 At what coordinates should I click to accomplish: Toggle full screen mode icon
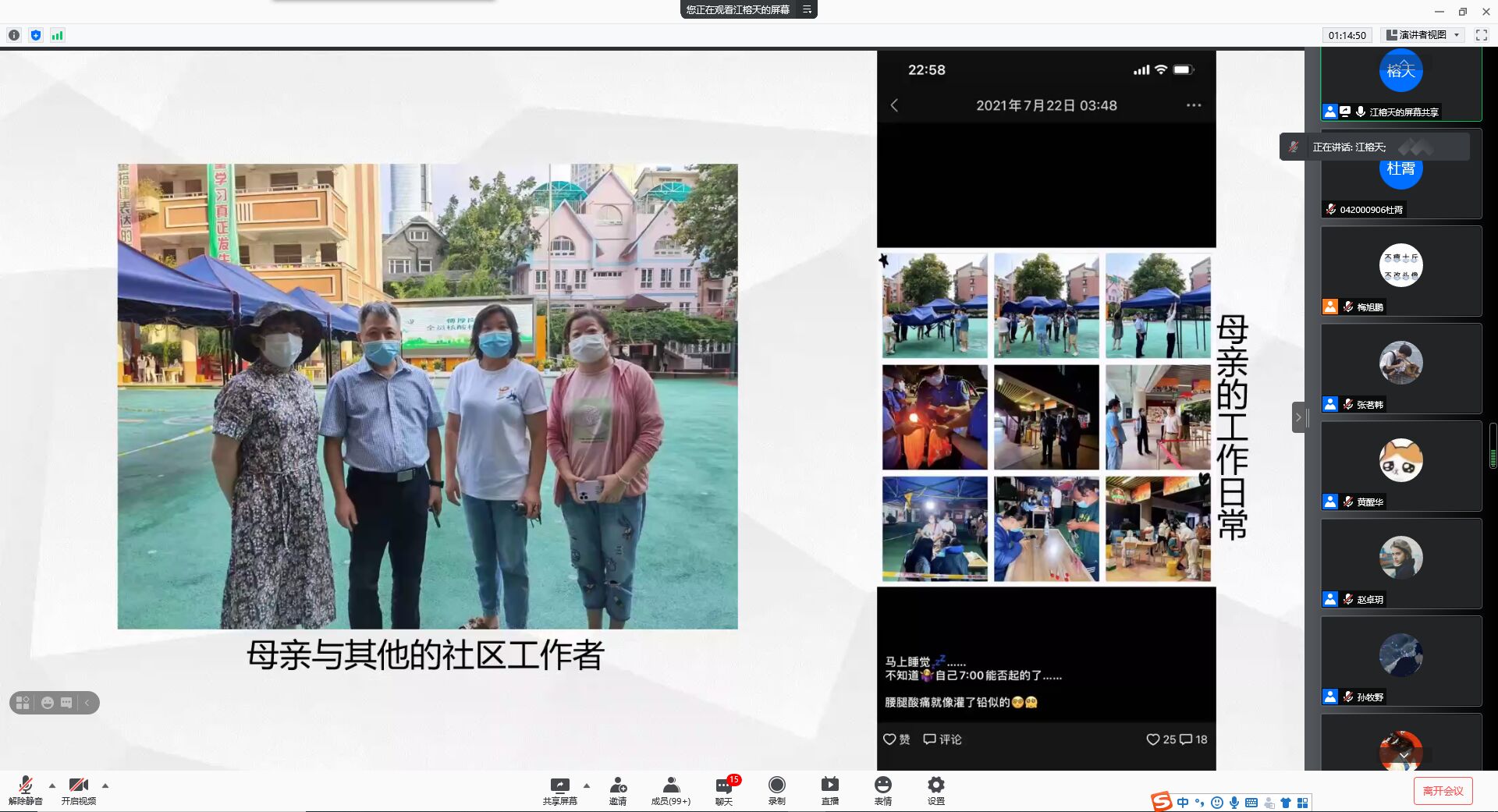[x=1481, y=35]
